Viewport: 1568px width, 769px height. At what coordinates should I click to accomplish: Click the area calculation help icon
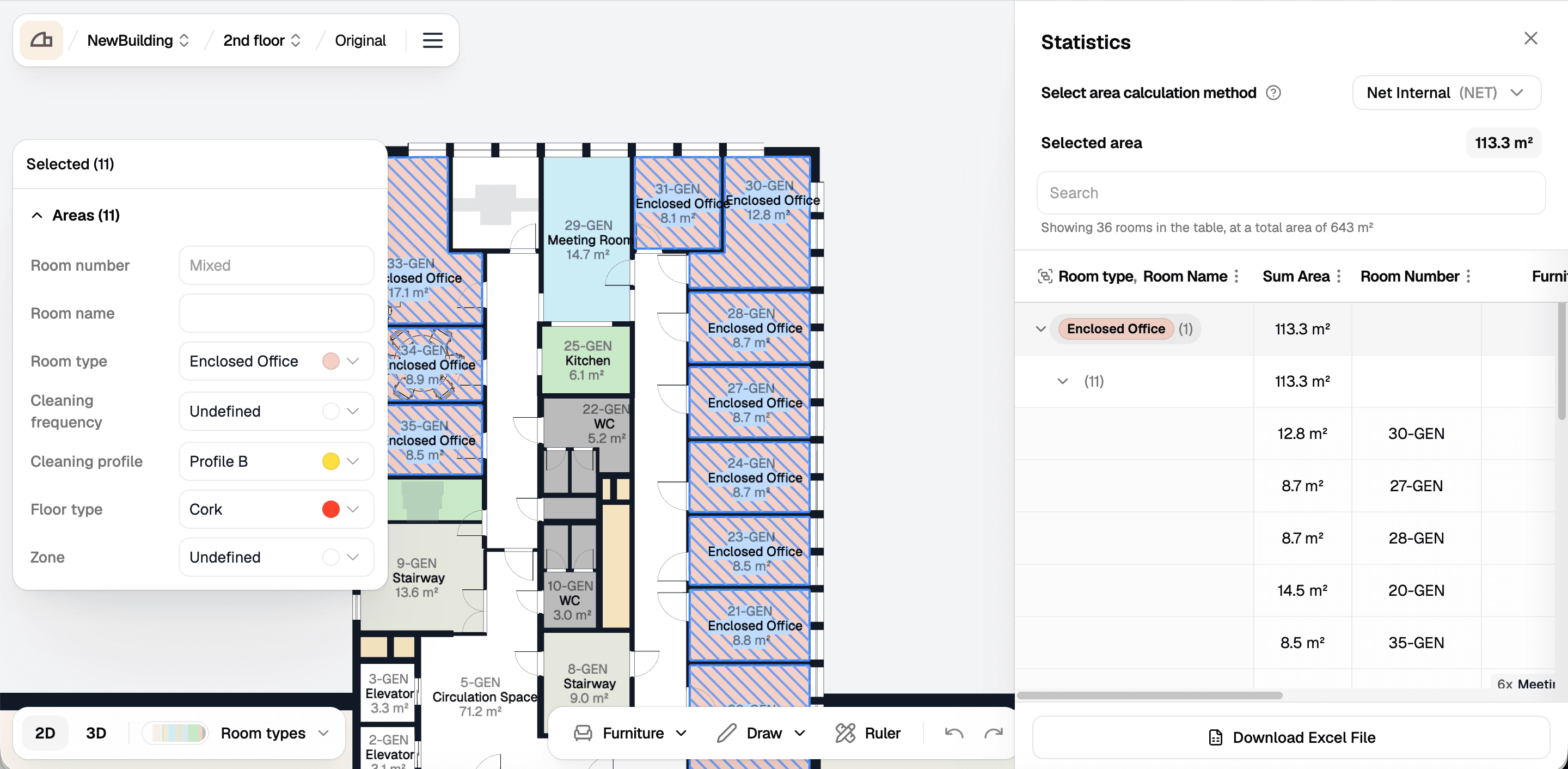click(1273, 93)
